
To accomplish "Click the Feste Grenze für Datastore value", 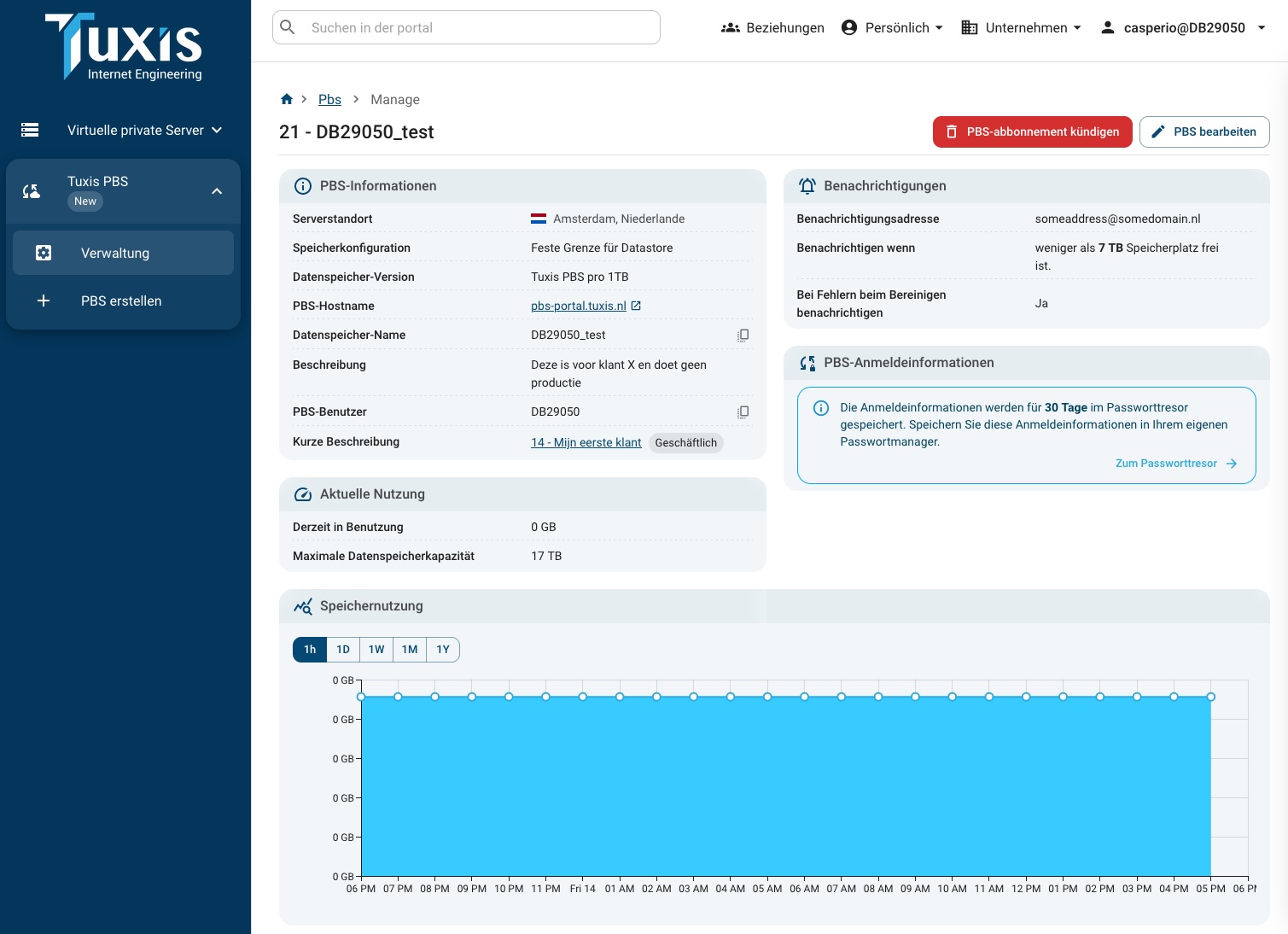I will [602, 248].
